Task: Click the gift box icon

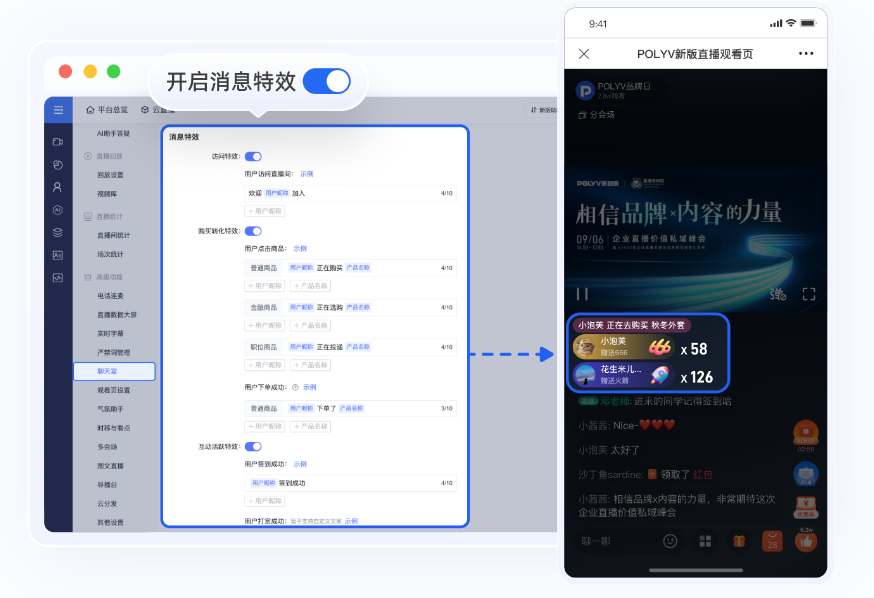Action: pos(738,541)
